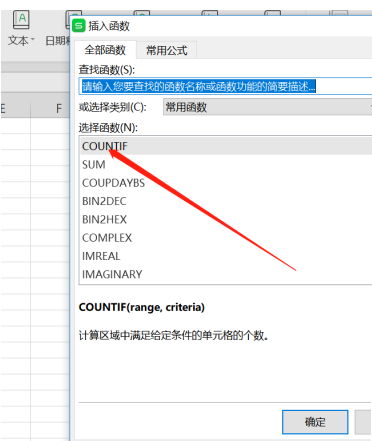This screenshot has height=441, width=372.
Task: Click the 文本 text function icon
Action: (x=21, y=20)
